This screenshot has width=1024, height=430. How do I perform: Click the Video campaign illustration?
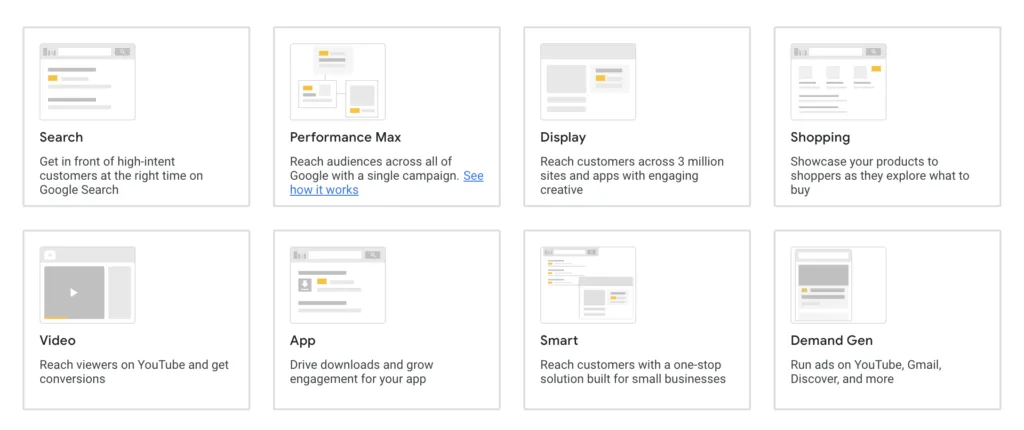[88, 285]
